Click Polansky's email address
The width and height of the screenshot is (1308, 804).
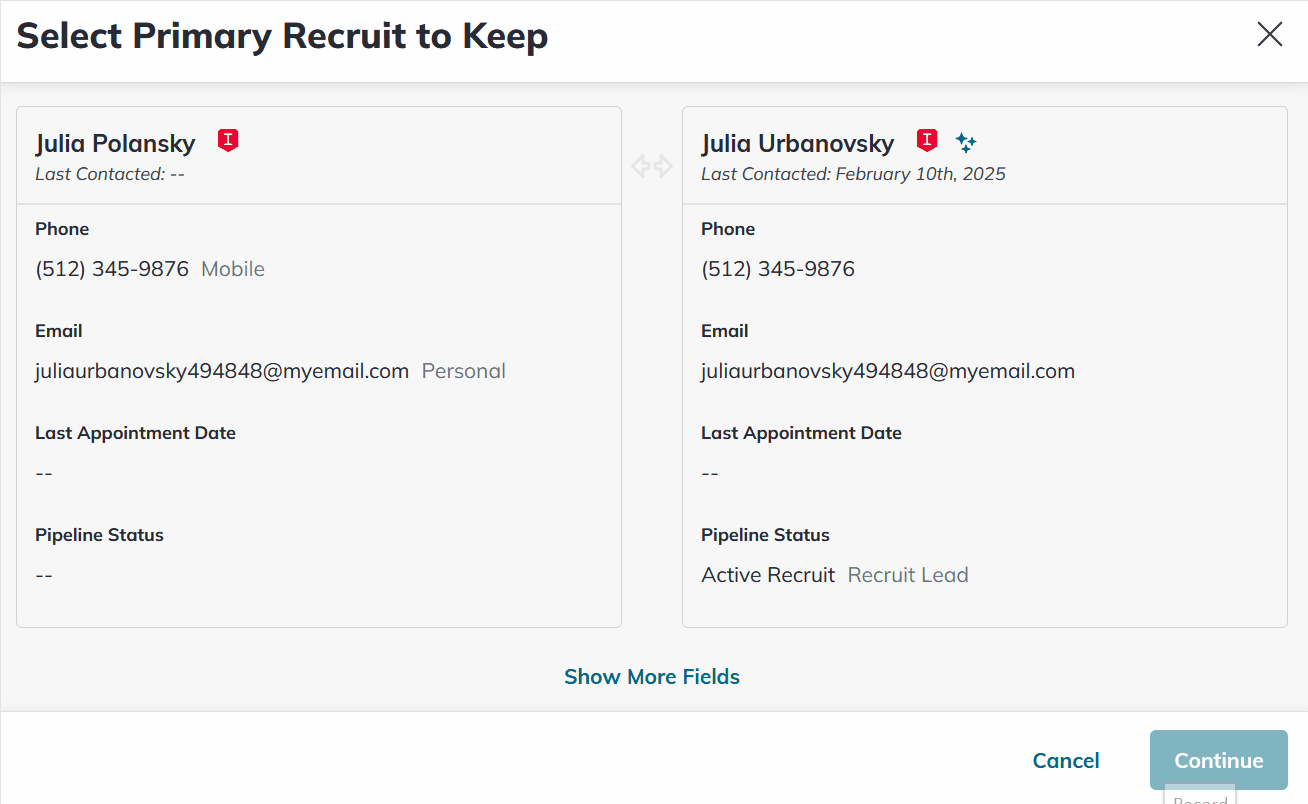coord(222,371)
